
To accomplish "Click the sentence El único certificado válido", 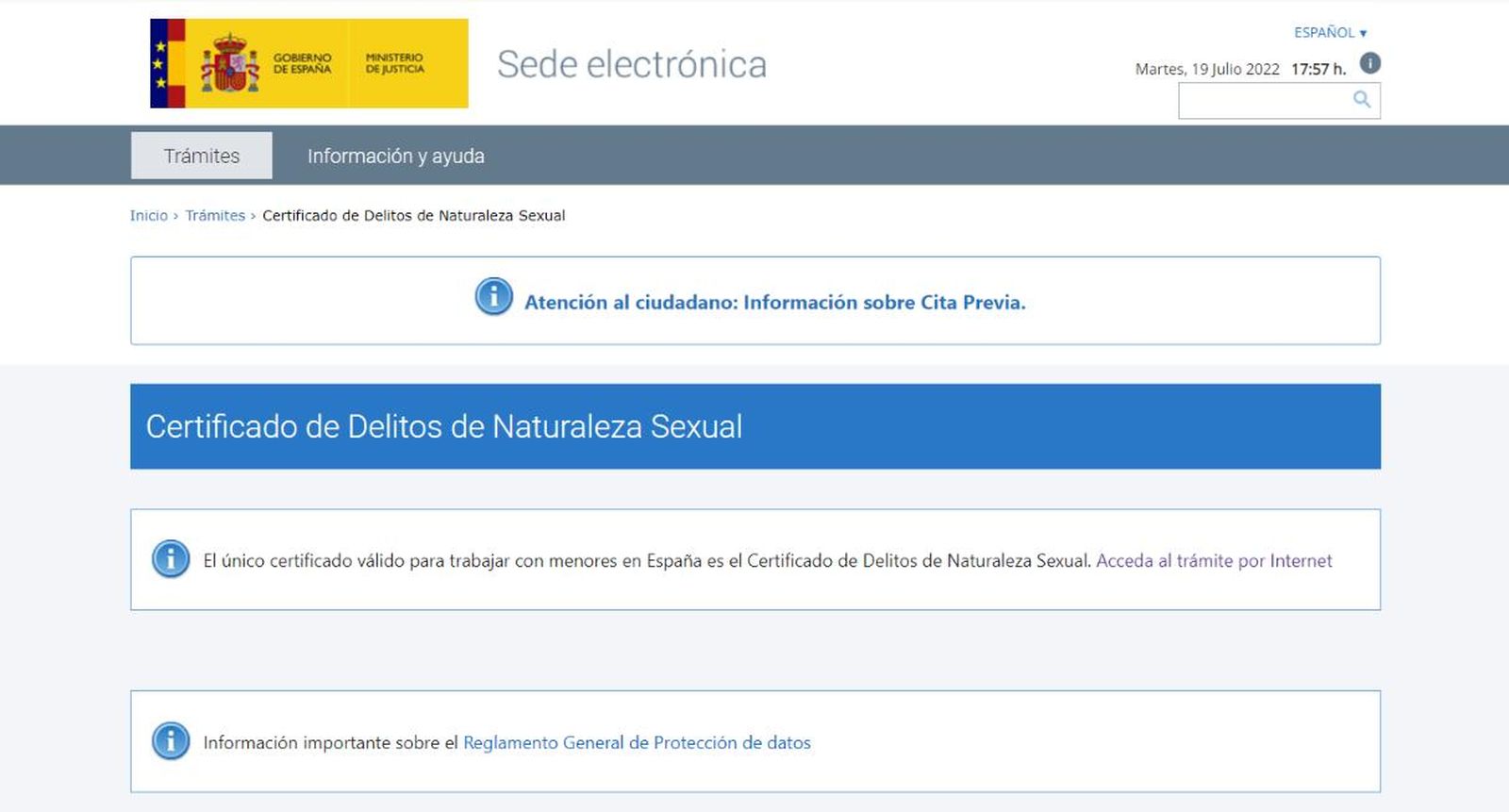I will 647,560.
